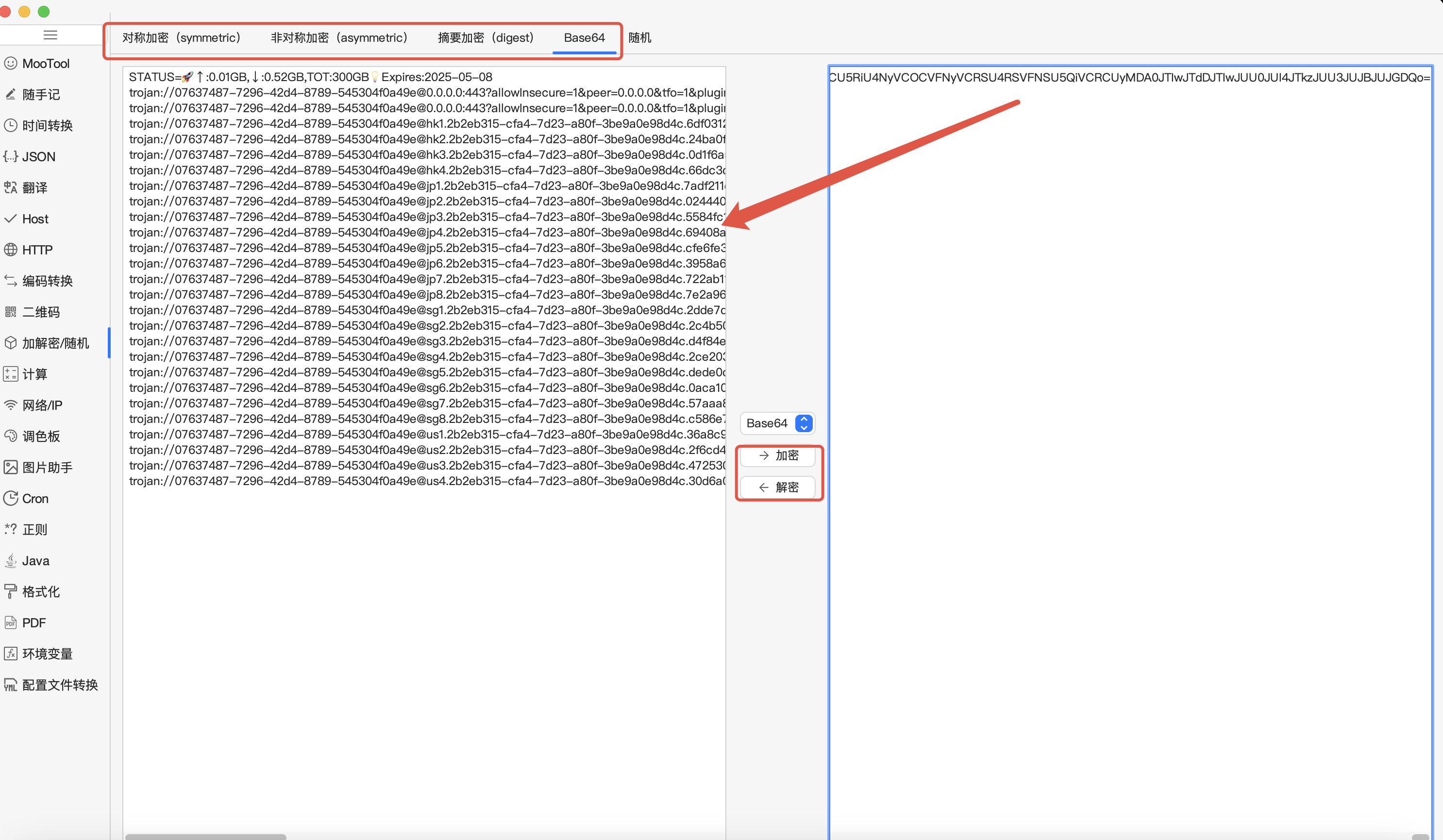Open the 翻译 translate tool
This screenshot has width=1443, height=840.
pyautogui.click(x=34, y=188)
